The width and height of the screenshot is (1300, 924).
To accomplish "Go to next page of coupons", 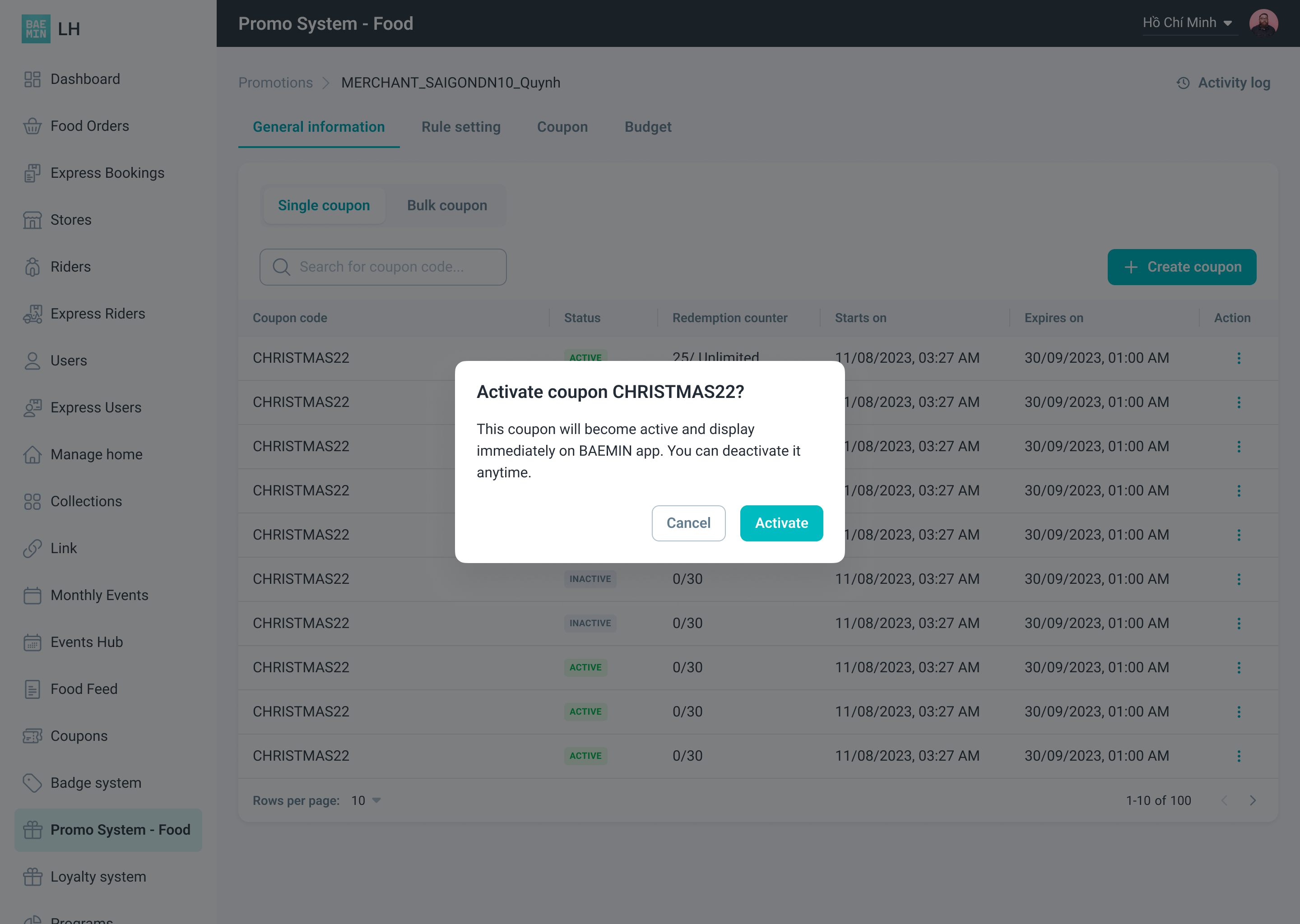I will tap(1252, 800).
